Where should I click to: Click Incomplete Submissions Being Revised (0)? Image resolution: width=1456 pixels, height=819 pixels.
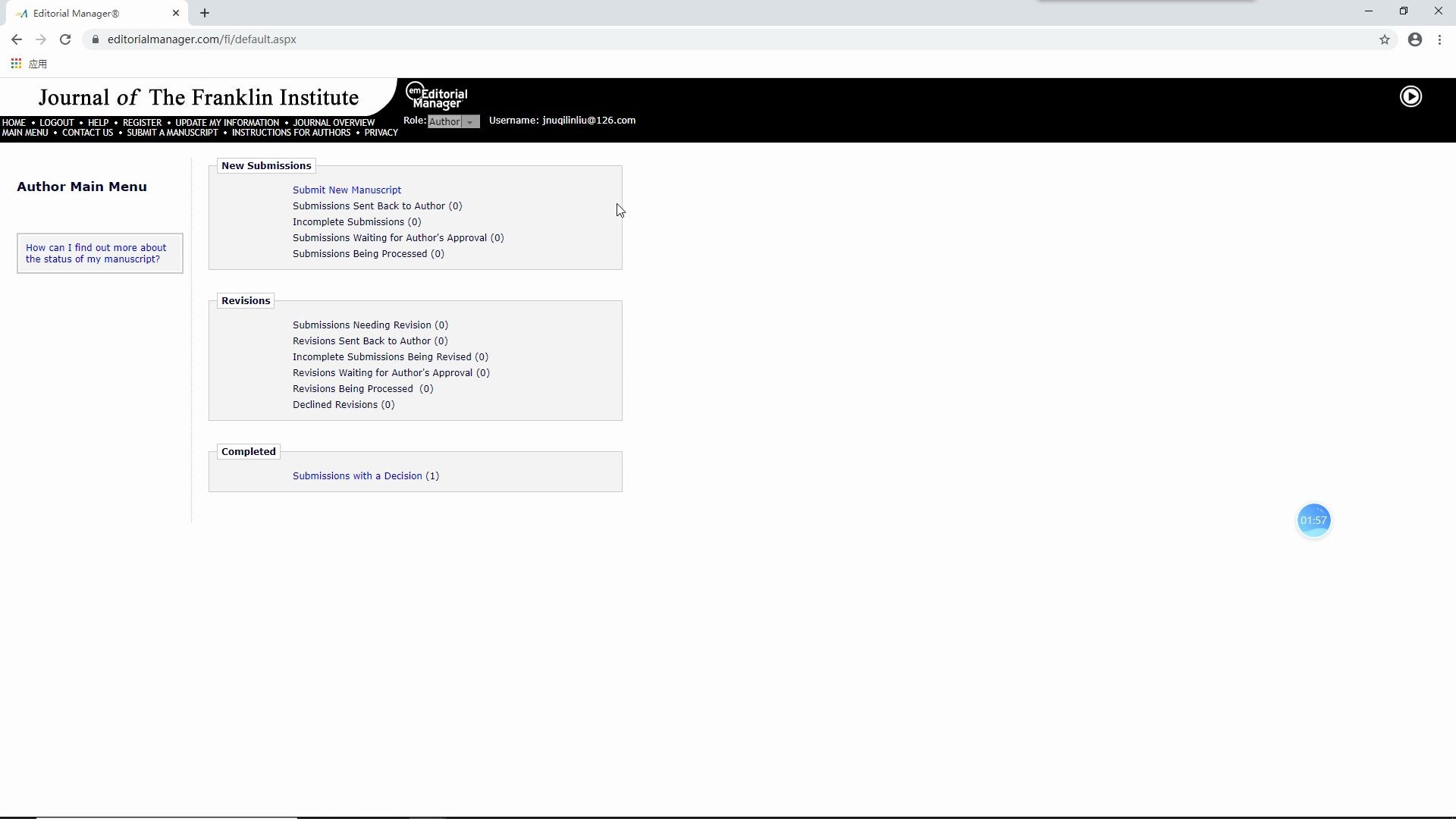click(391, 357)
